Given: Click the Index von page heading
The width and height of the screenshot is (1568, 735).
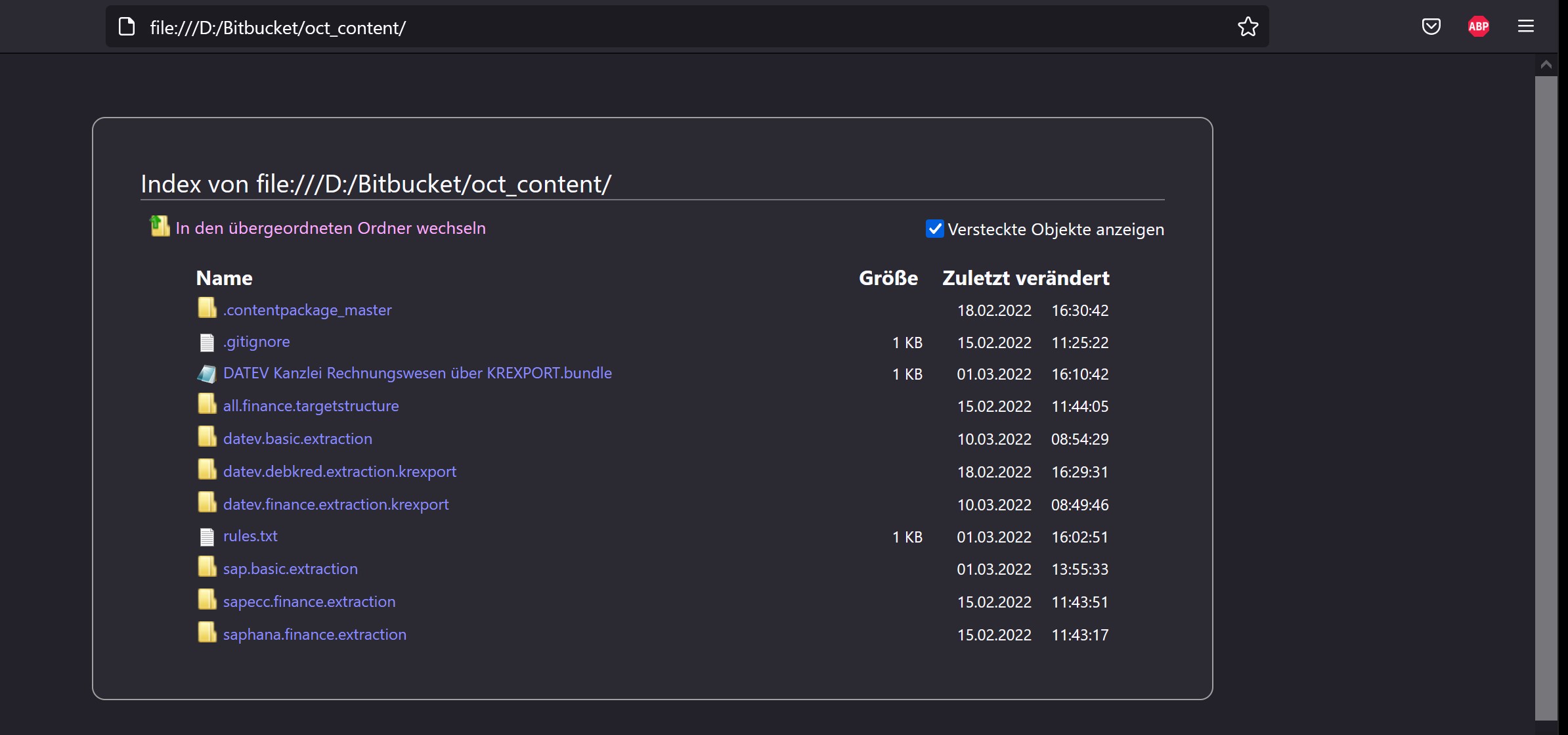Looking at the screenshot, I should point(376,184).
